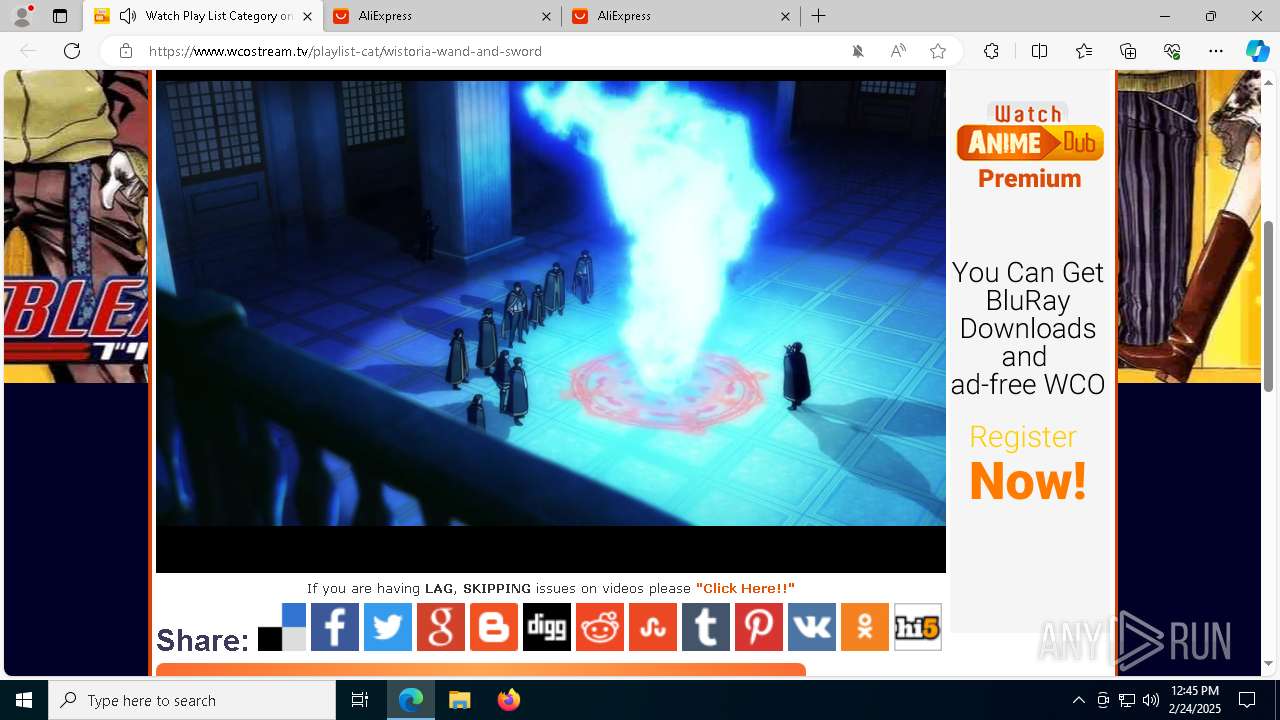The width and height of the screenshot is (1280, 720).
Task: Open the tab actions menu
Action: [x=60, y=16]
